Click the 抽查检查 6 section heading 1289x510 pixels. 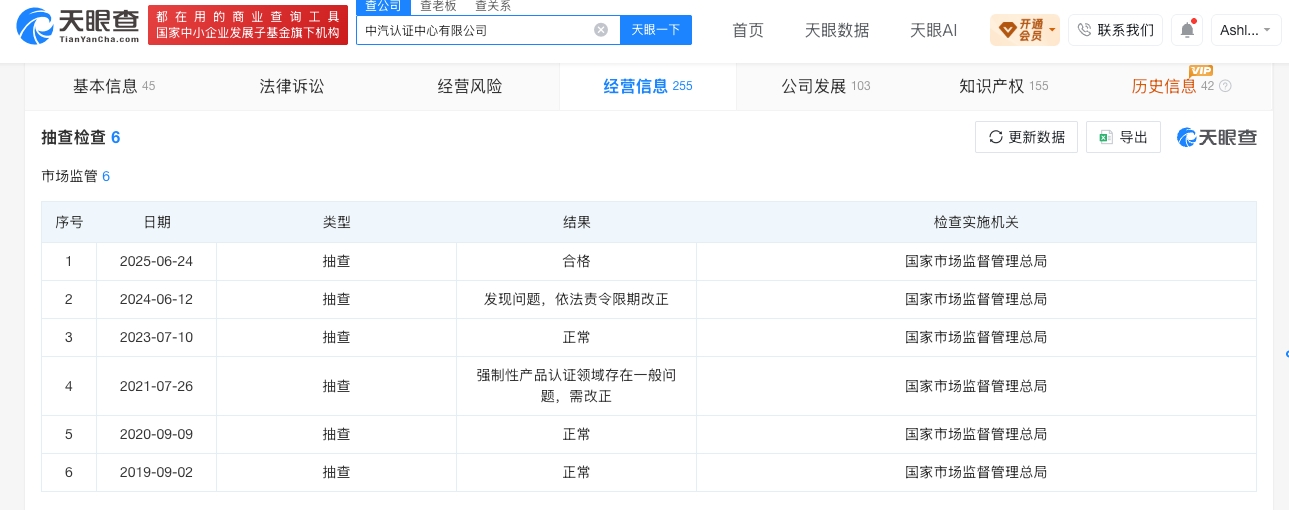coord(81,137)
